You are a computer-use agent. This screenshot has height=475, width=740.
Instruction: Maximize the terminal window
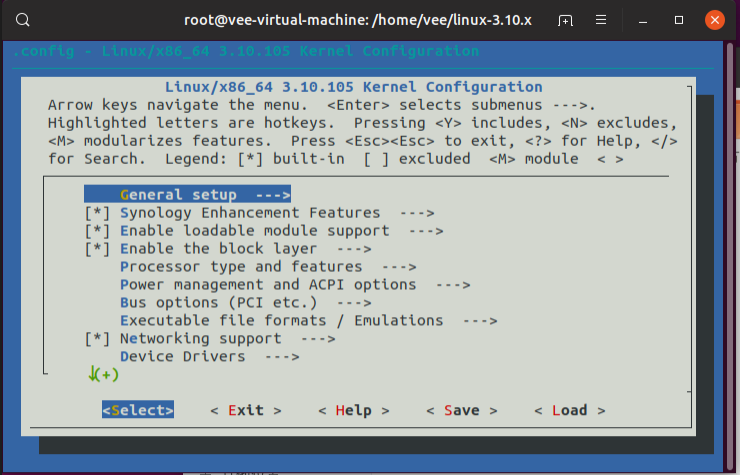point(679,20)
